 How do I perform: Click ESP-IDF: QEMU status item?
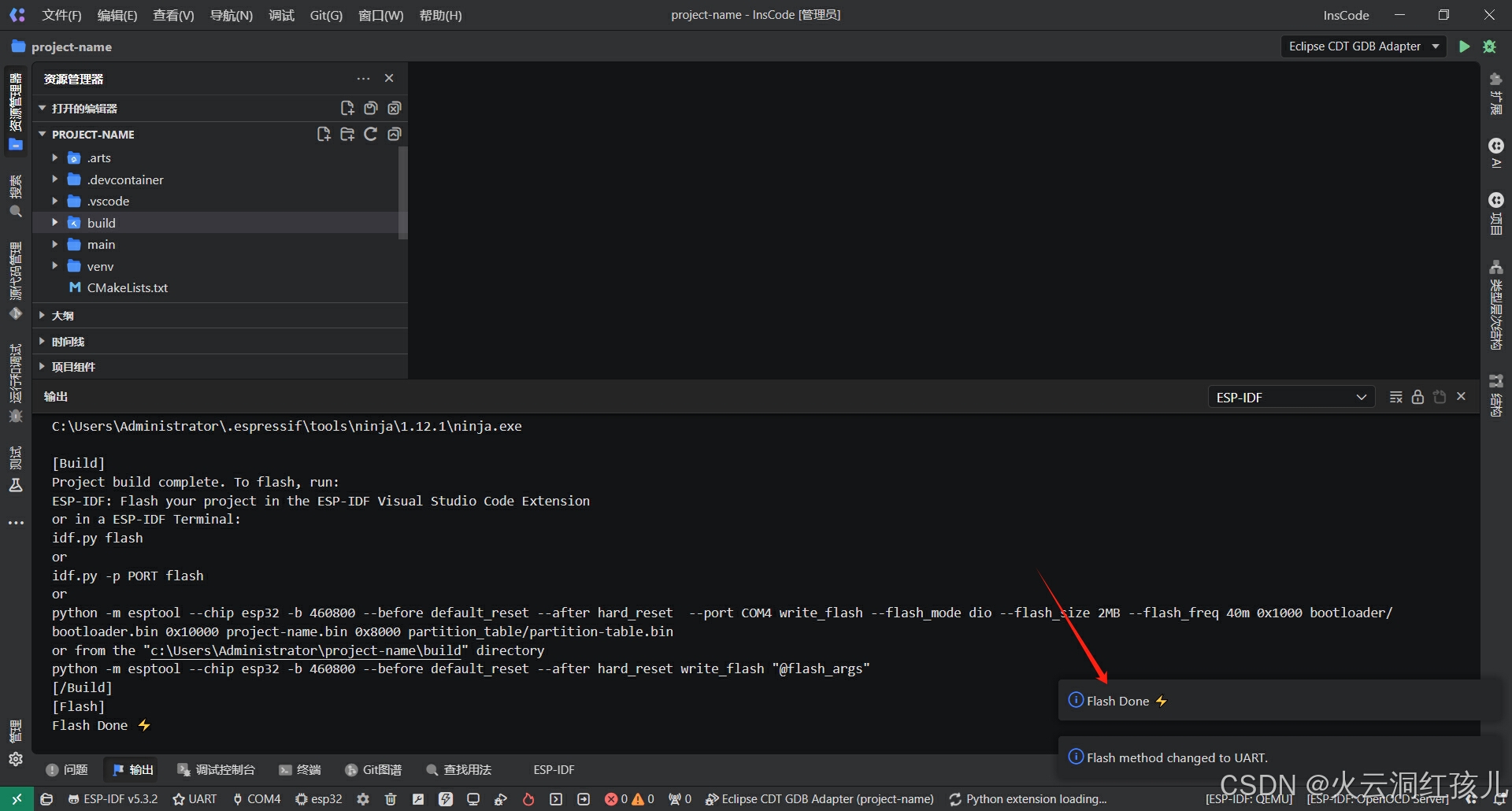pyautogui.click(x=1249, y=798)
